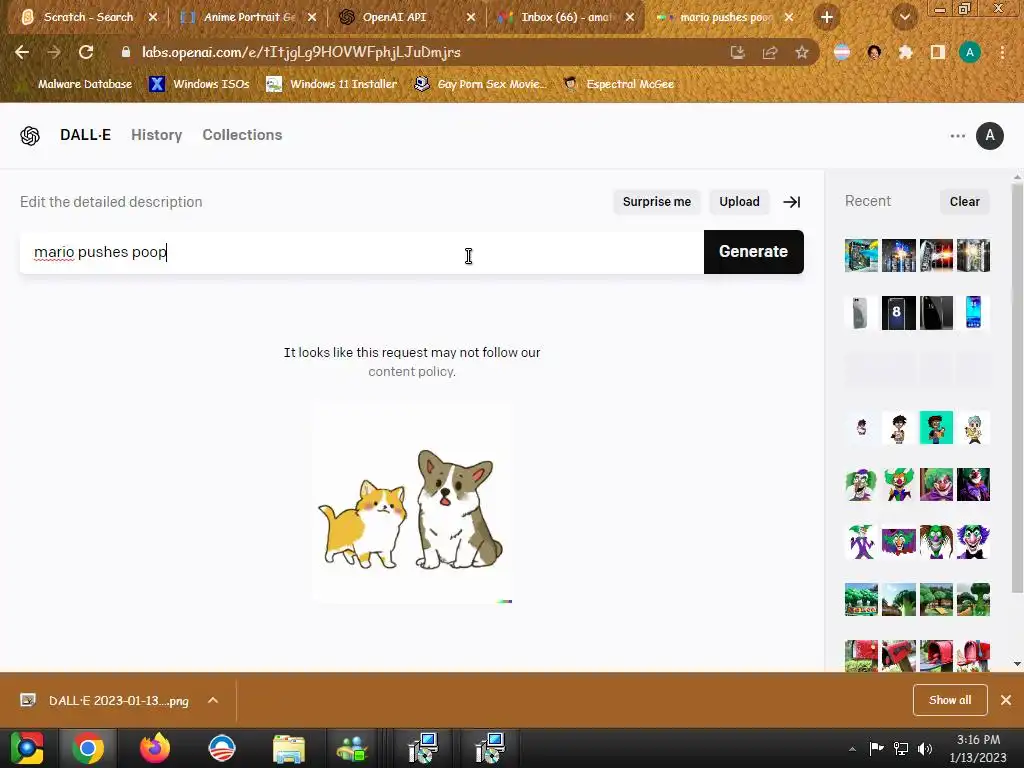1024x768 pixels.
Task: Open the Windows ISOs bookmark
Action: [199, 84]
